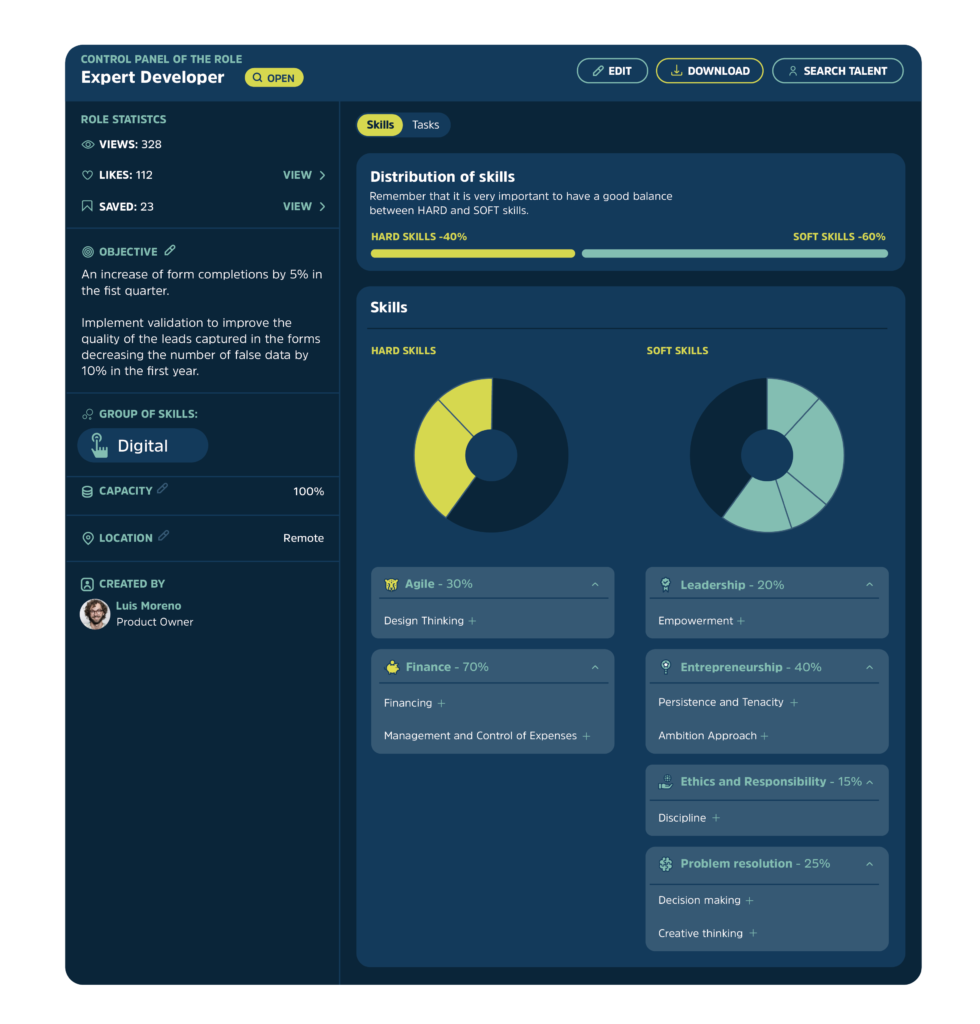Select the Skills tab
980x1024 pixels.
tap(380, 125)
